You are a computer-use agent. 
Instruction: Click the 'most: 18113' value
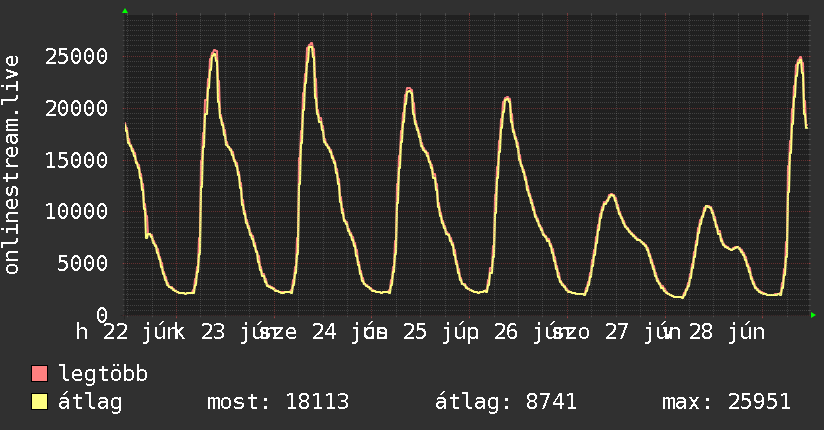278,402
